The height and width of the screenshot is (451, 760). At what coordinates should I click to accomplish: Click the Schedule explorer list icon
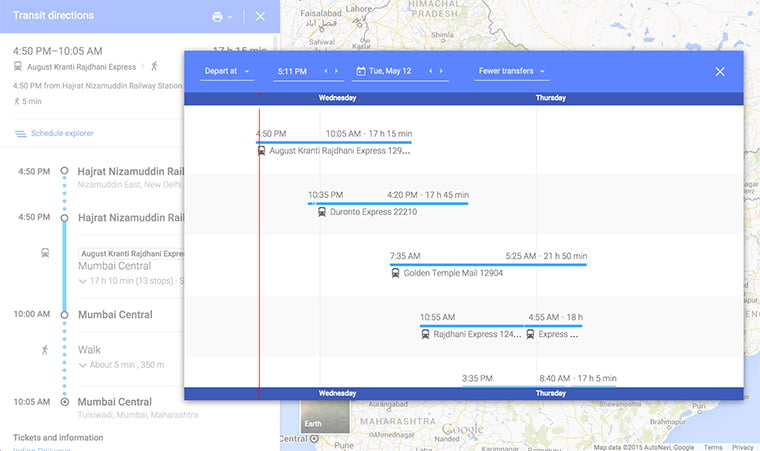pos(20,133)
